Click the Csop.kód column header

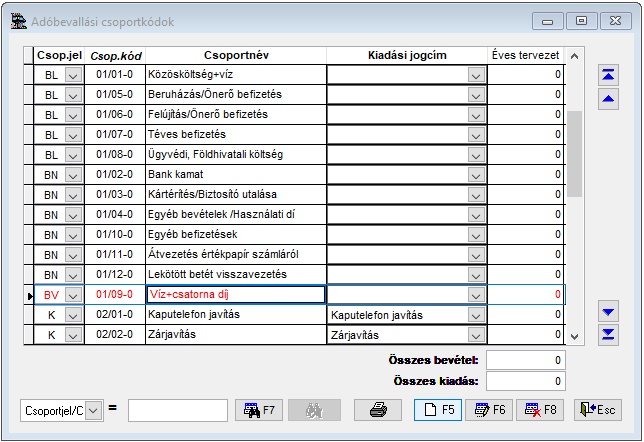[115, 54]
